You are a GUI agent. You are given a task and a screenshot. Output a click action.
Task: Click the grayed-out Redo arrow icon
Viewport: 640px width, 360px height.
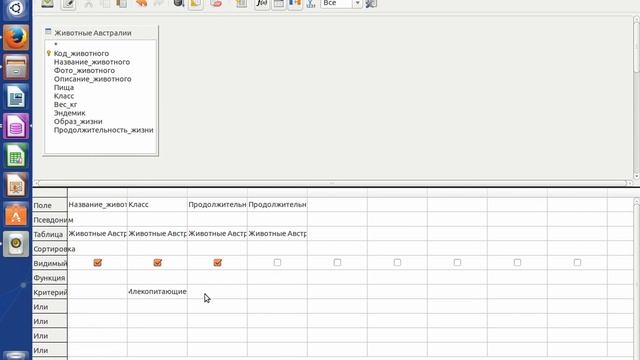click(x=158, y=3)
